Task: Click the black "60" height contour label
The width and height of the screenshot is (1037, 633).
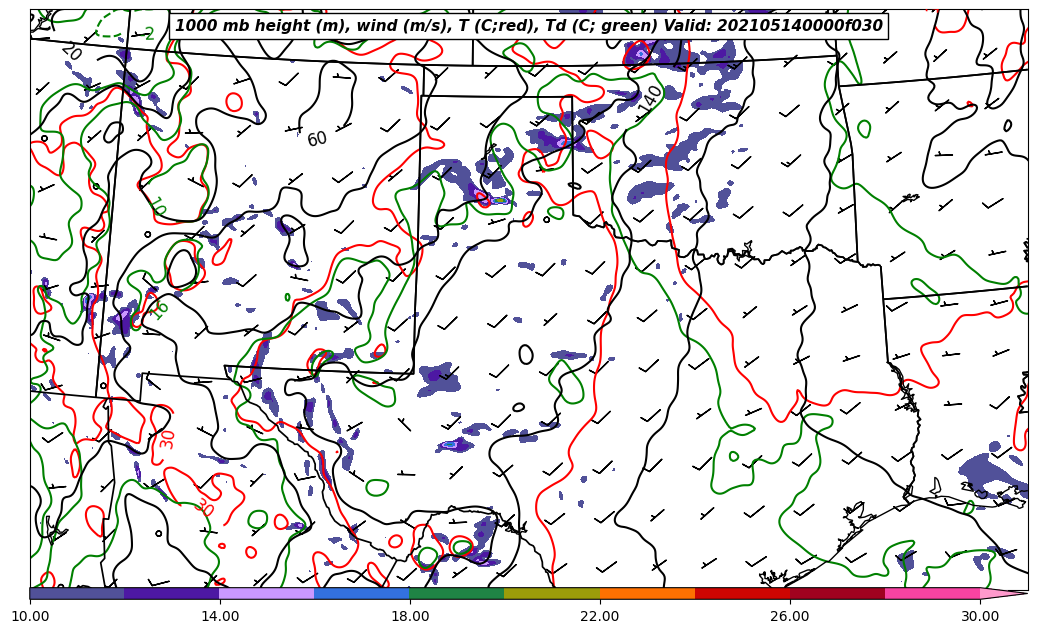Action: 317,139
